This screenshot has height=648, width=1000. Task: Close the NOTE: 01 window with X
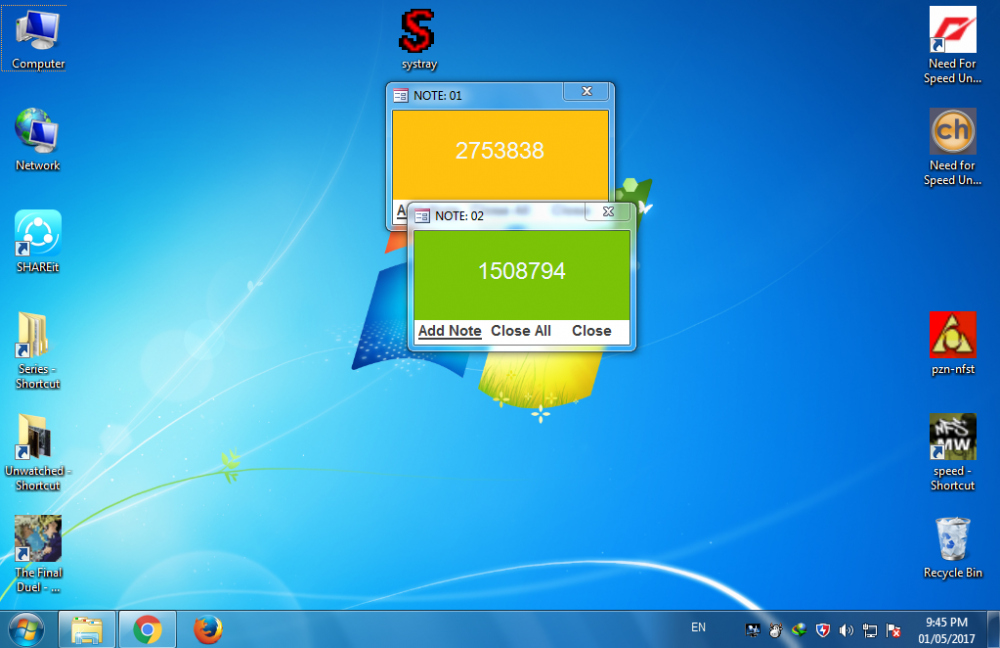587,91
